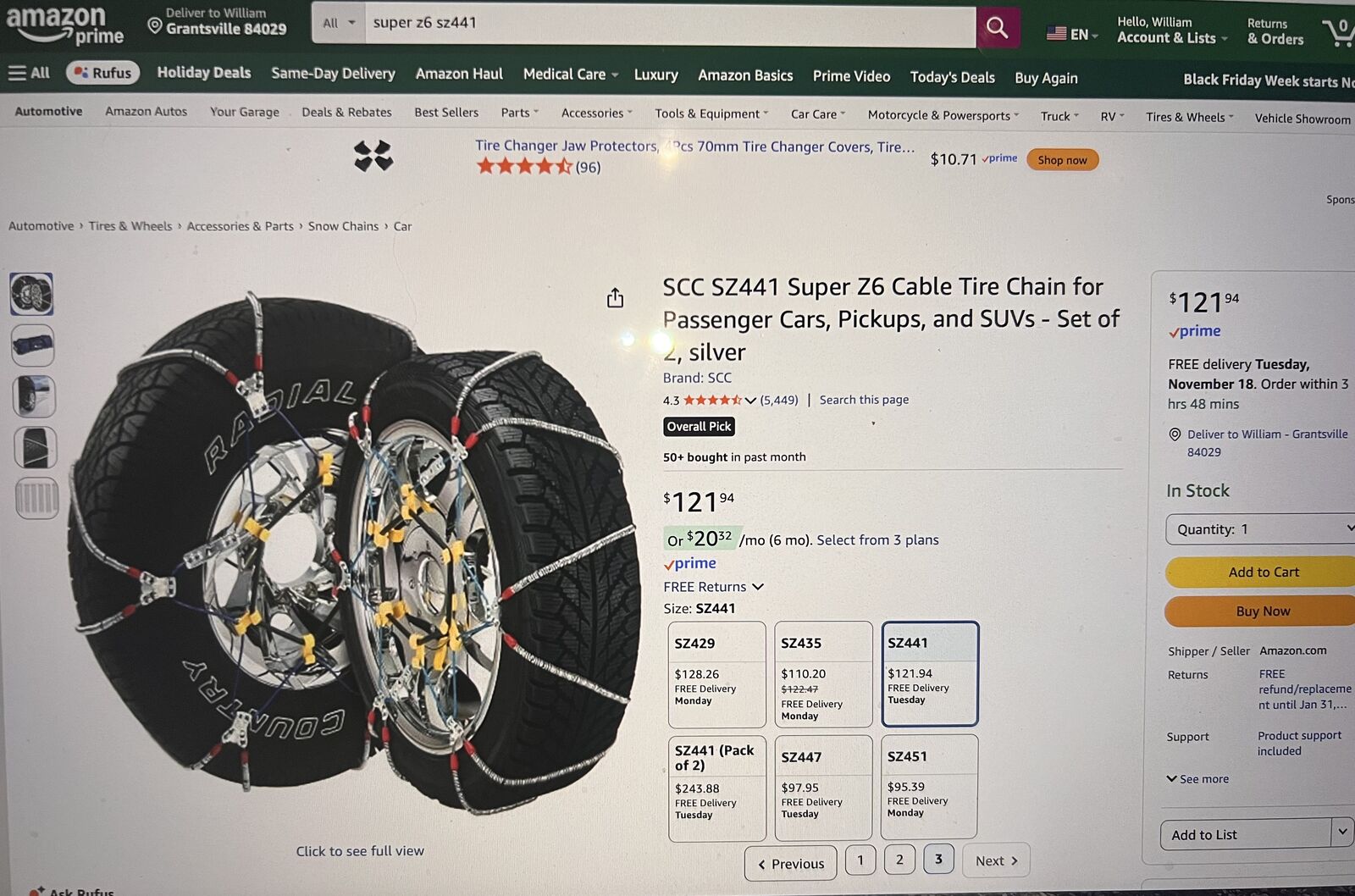
Task: Click the magnifying glass search button
Action: [x=997, y=28]
